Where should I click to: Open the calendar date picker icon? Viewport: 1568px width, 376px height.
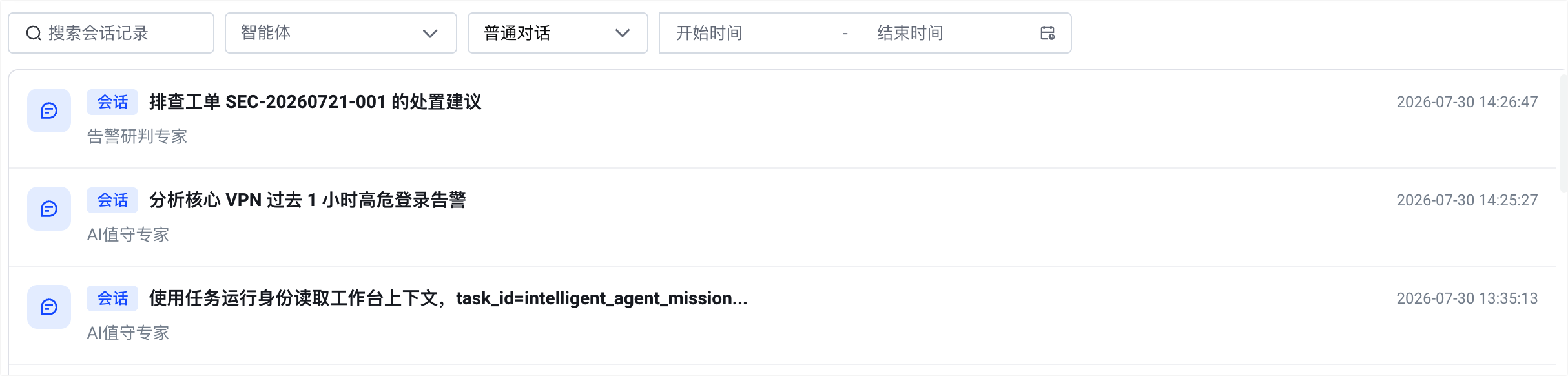[x=1047, y=33]
